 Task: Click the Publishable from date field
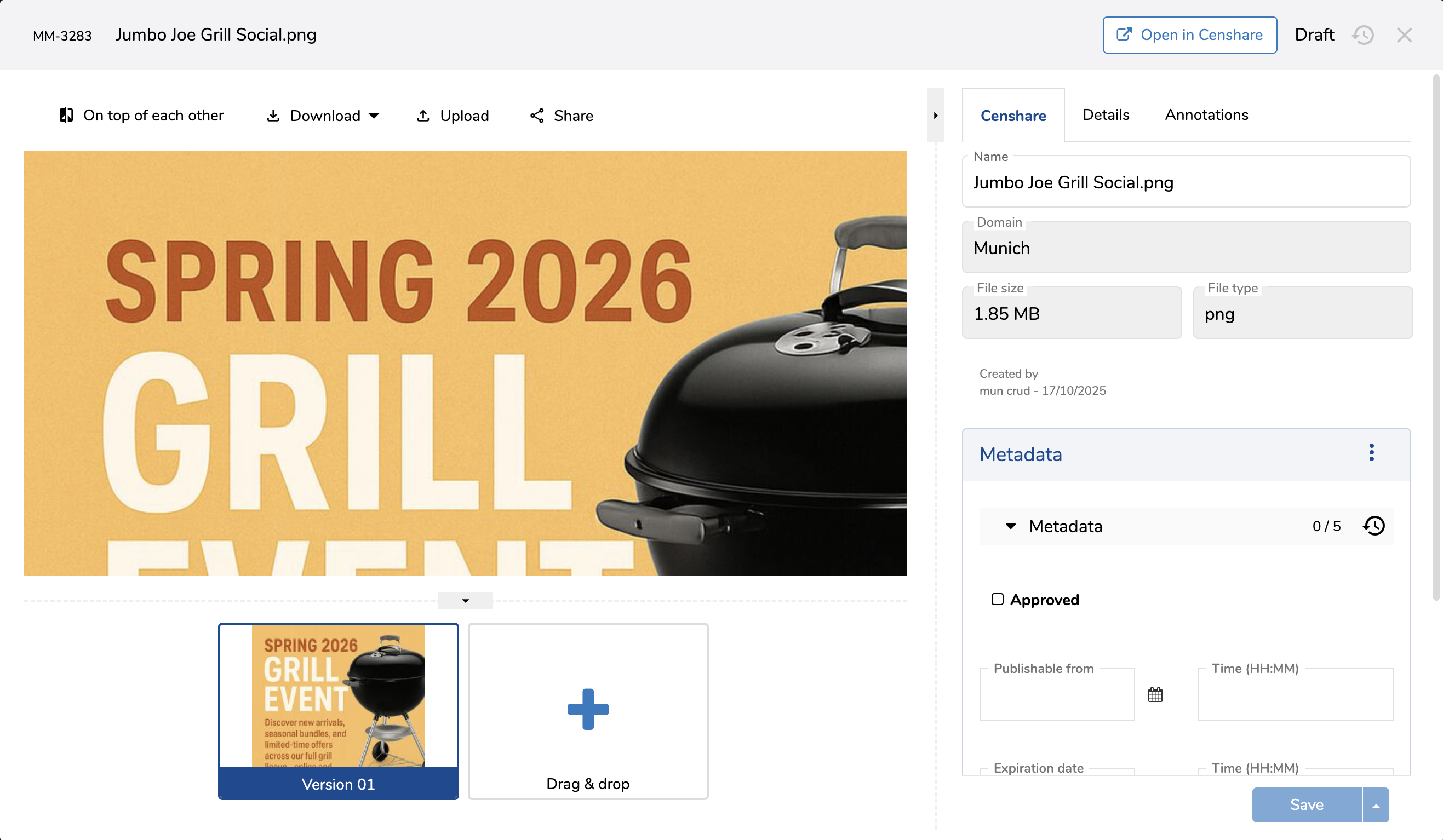pyautogui.click(x=1057, y=694)
